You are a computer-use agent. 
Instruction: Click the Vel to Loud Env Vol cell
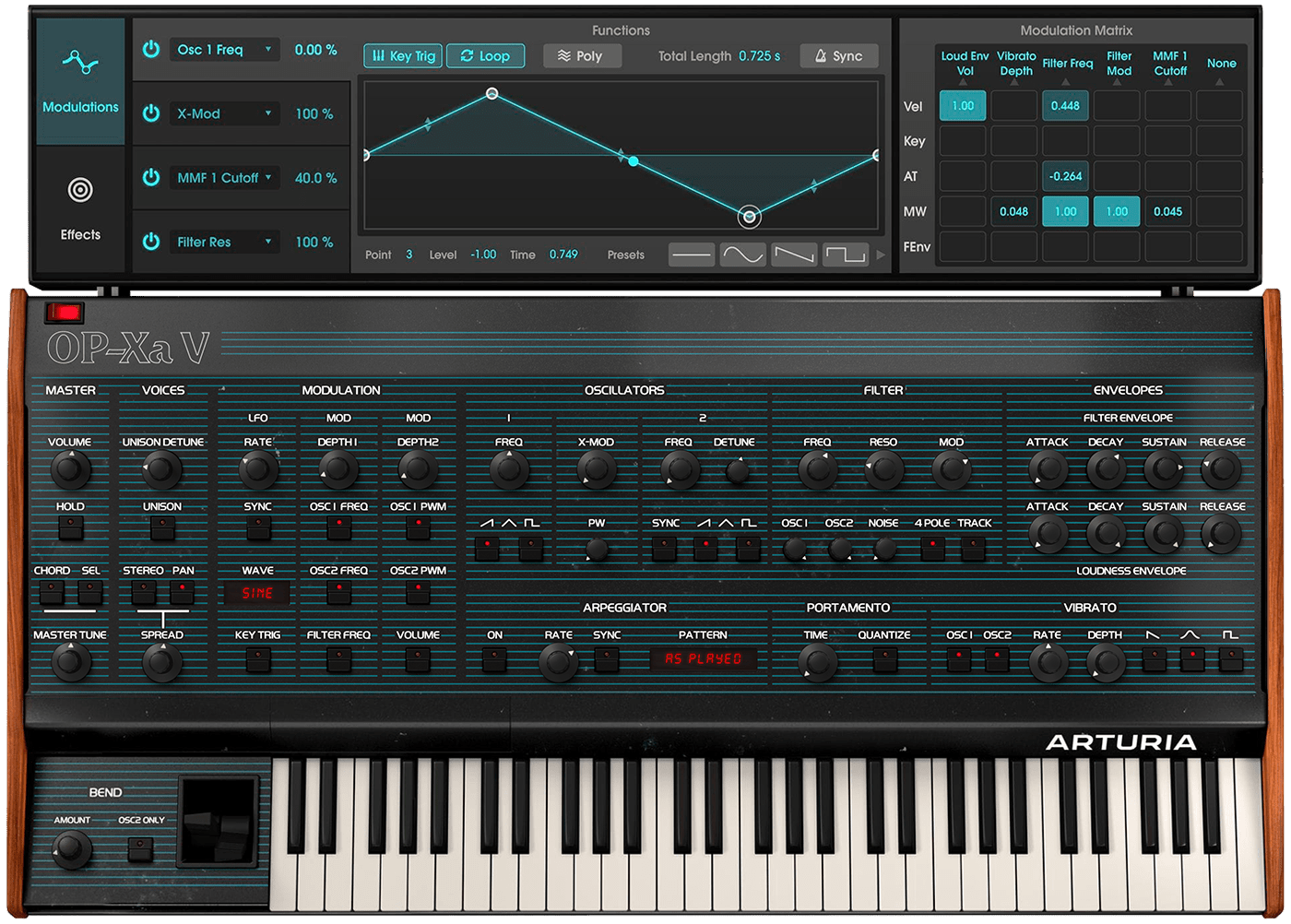[x=963, y=106]
